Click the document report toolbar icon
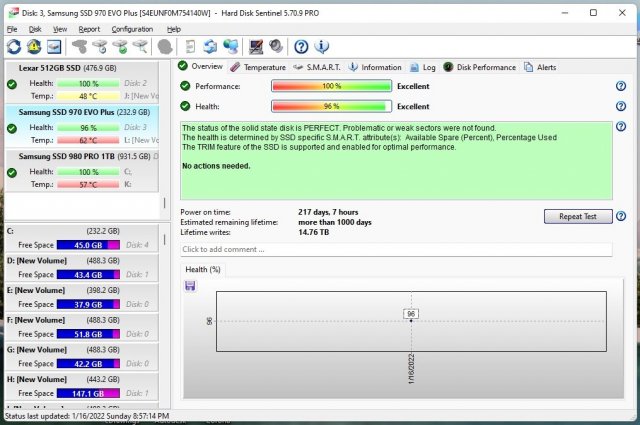 189,47
